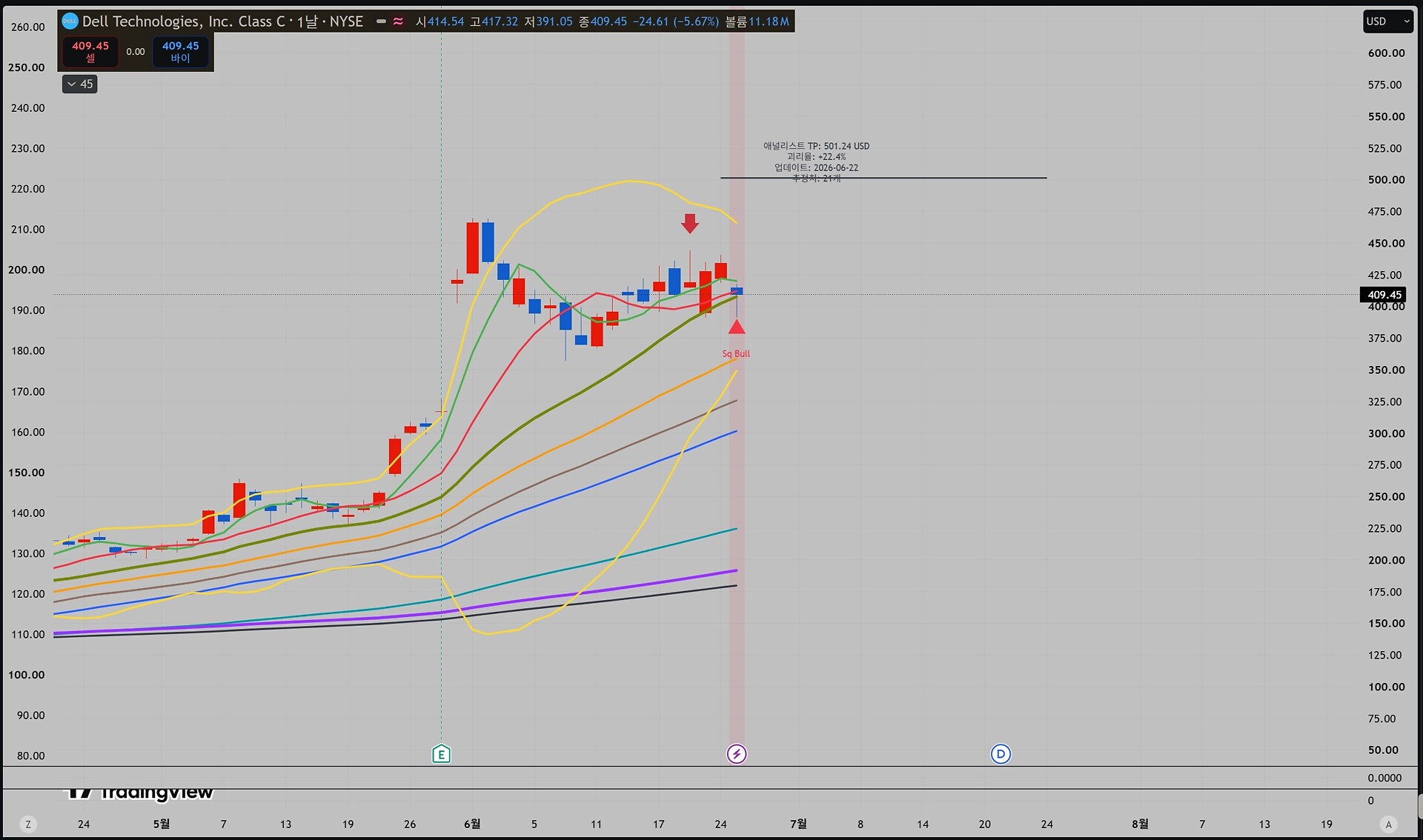Viewport: 1423px width, 840px height.
Task: Click the '8월' date label on time axis
Action: (x=1140, y=824)
